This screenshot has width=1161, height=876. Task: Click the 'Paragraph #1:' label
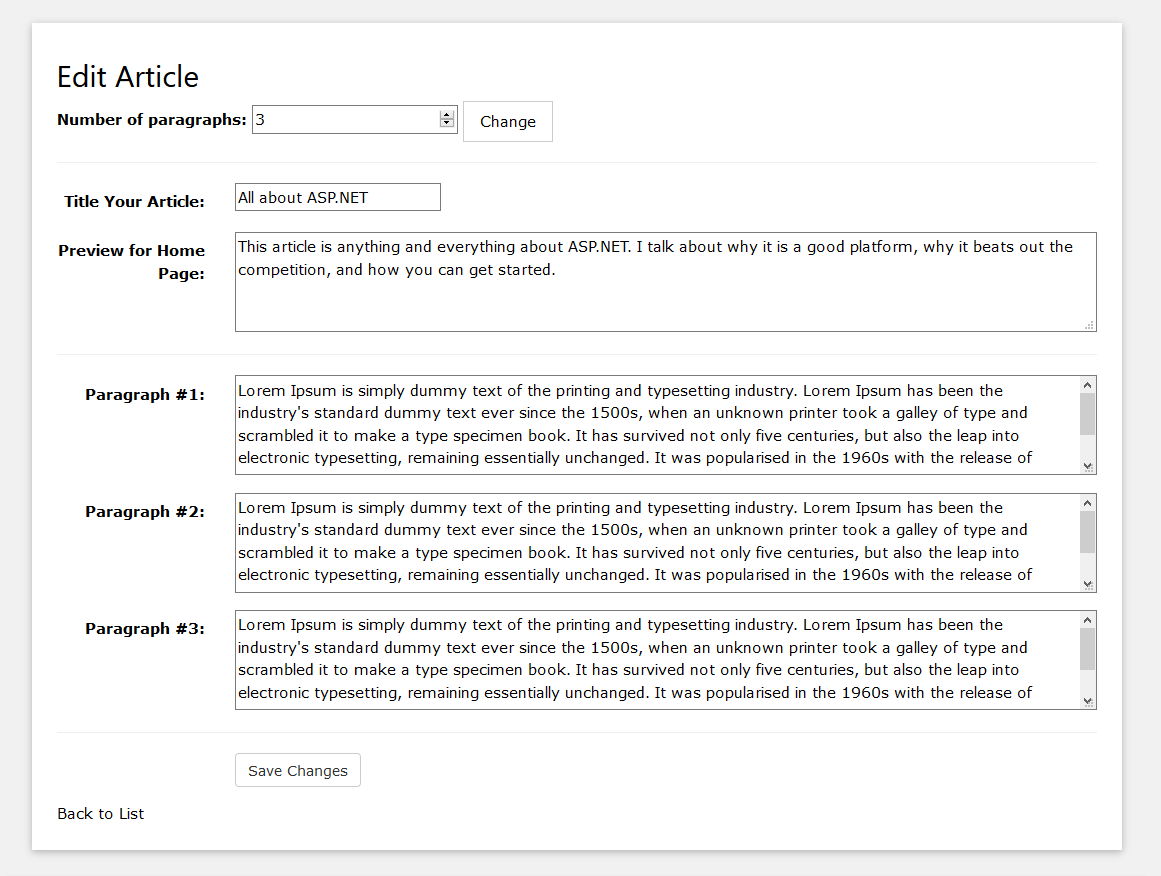[145, 395]
